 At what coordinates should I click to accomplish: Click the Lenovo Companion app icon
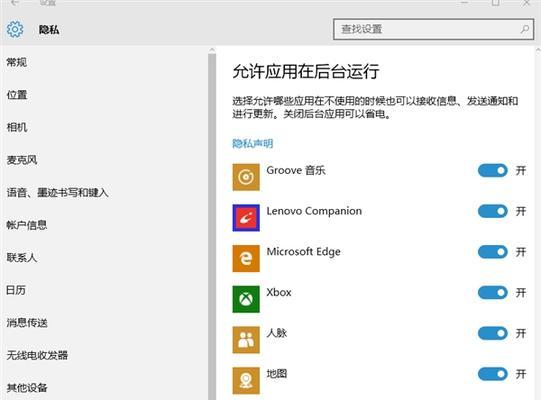pyautogui.click(x=246, y=218)
